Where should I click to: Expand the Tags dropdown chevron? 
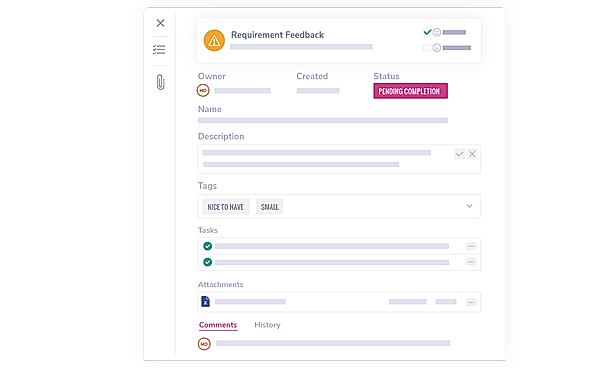click(470, 206)
